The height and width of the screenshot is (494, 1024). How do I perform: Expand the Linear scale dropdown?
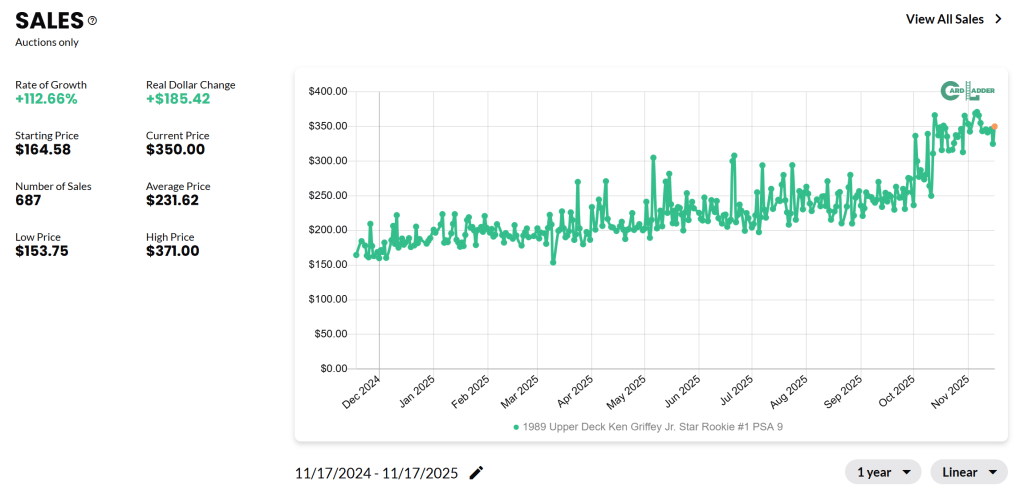click(x=968, y=472)
